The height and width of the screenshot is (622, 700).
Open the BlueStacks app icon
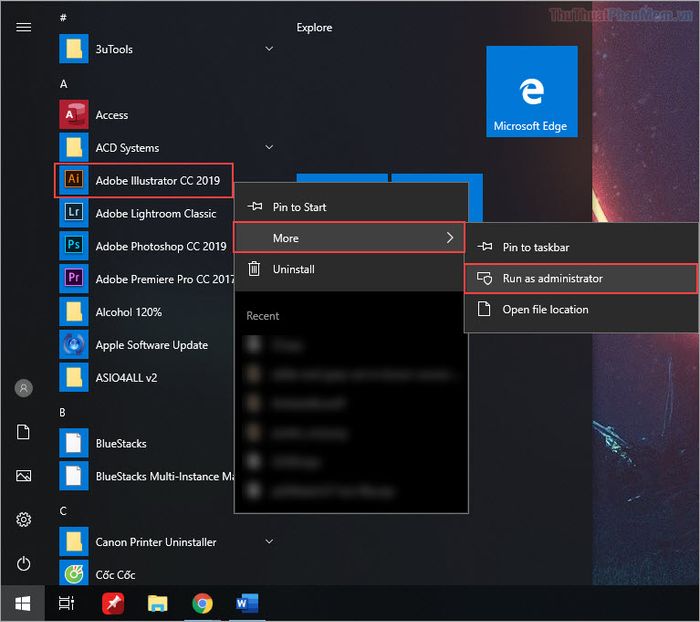[x=74, y=443]
